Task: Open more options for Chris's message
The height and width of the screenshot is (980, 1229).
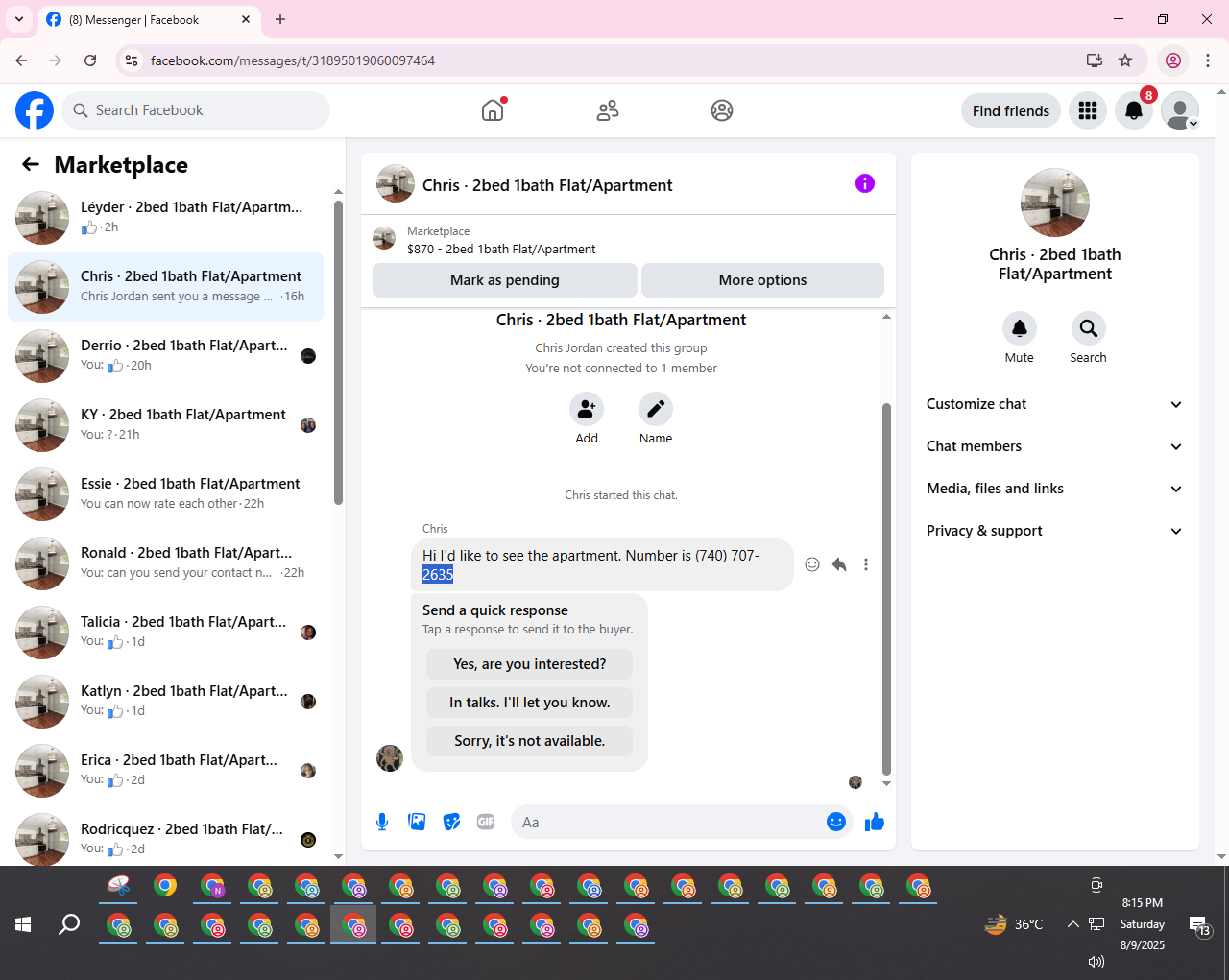Action: [866, 564]
